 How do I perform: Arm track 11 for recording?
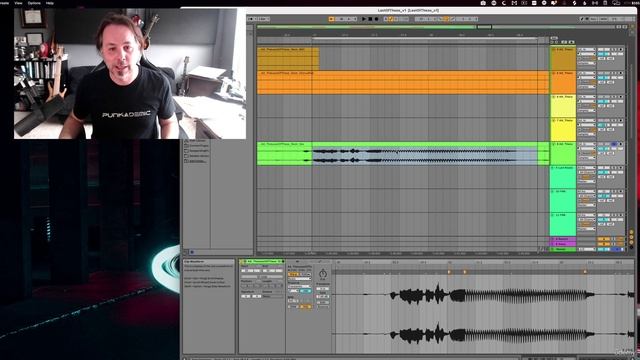pos(621,216)
